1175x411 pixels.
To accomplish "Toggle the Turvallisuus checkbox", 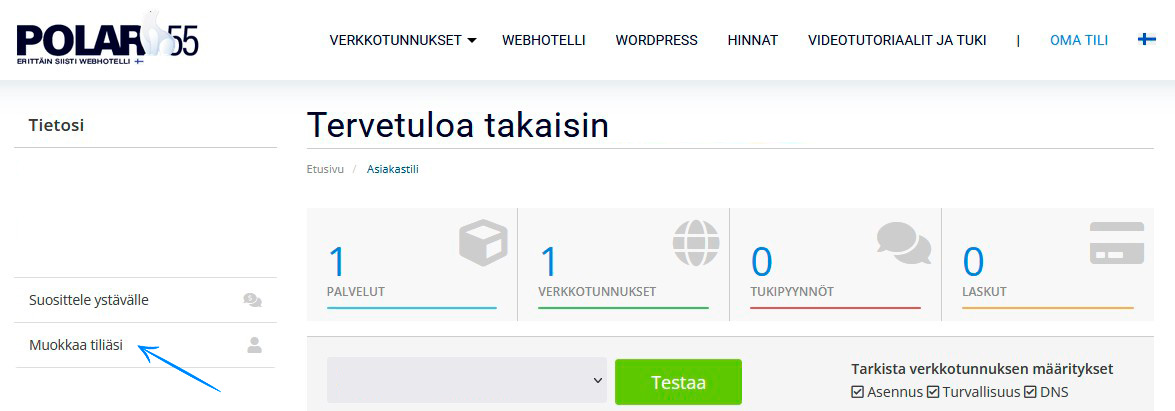I will coord(933,392).
